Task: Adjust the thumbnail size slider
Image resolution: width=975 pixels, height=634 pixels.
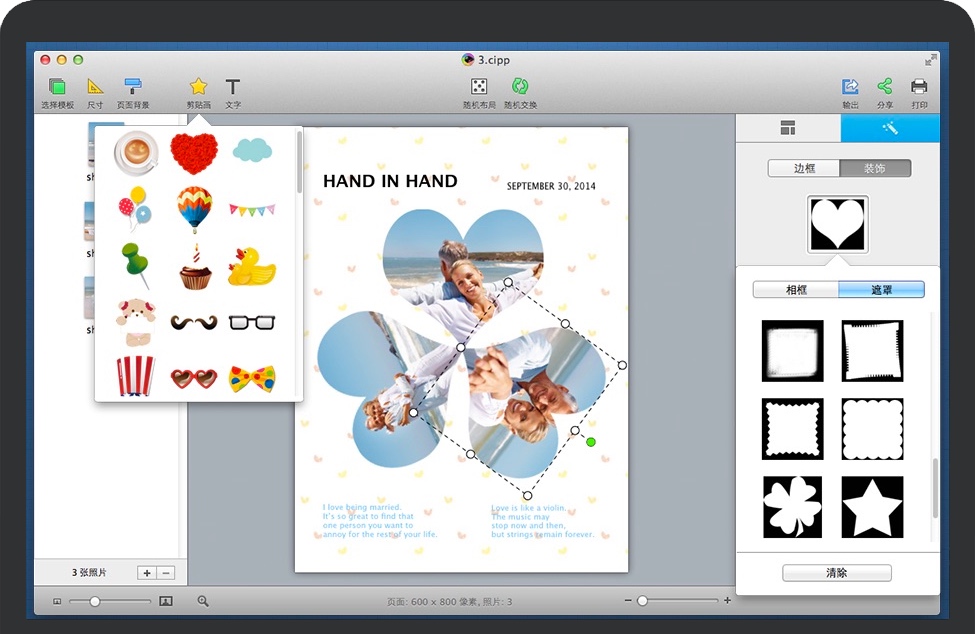Action: click(x=95, y=601)
